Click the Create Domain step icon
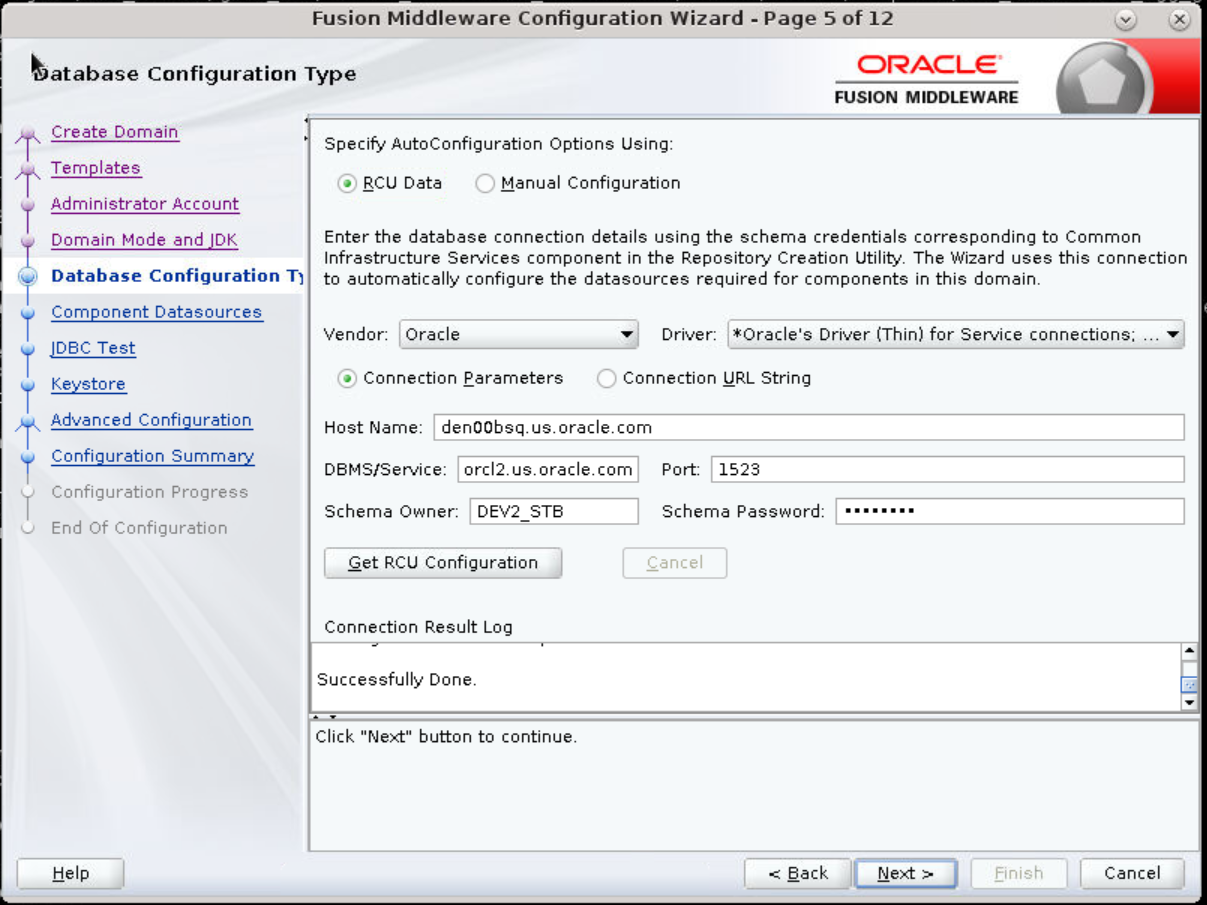This screenshot has height=905, width=1207. pos(28,135)
